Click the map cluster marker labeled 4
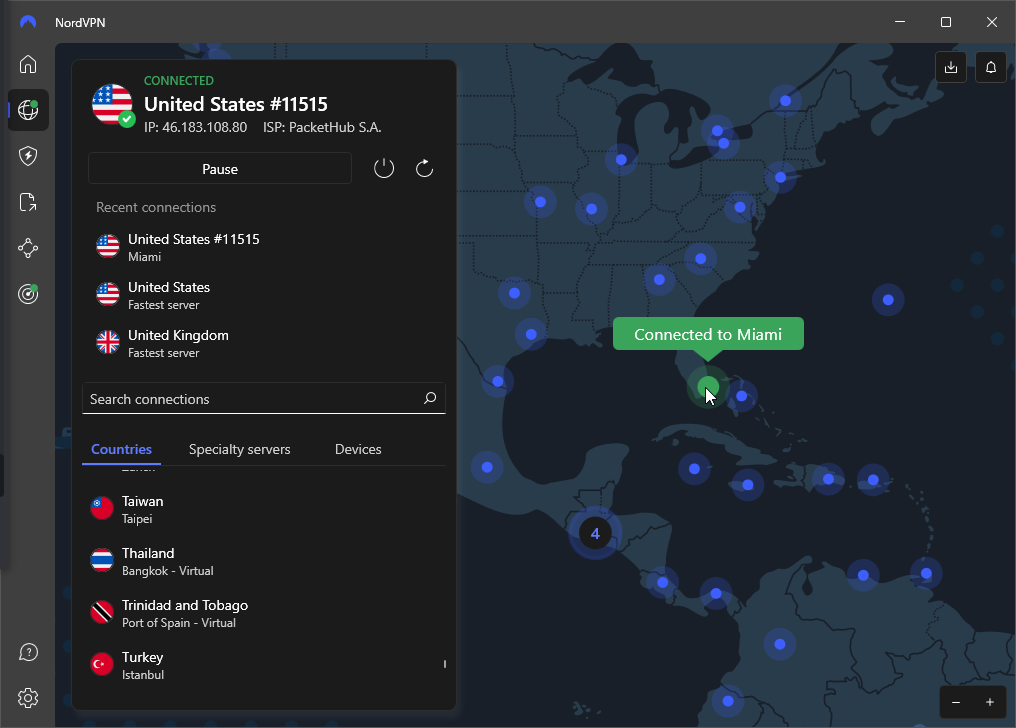 coord(595,533)
